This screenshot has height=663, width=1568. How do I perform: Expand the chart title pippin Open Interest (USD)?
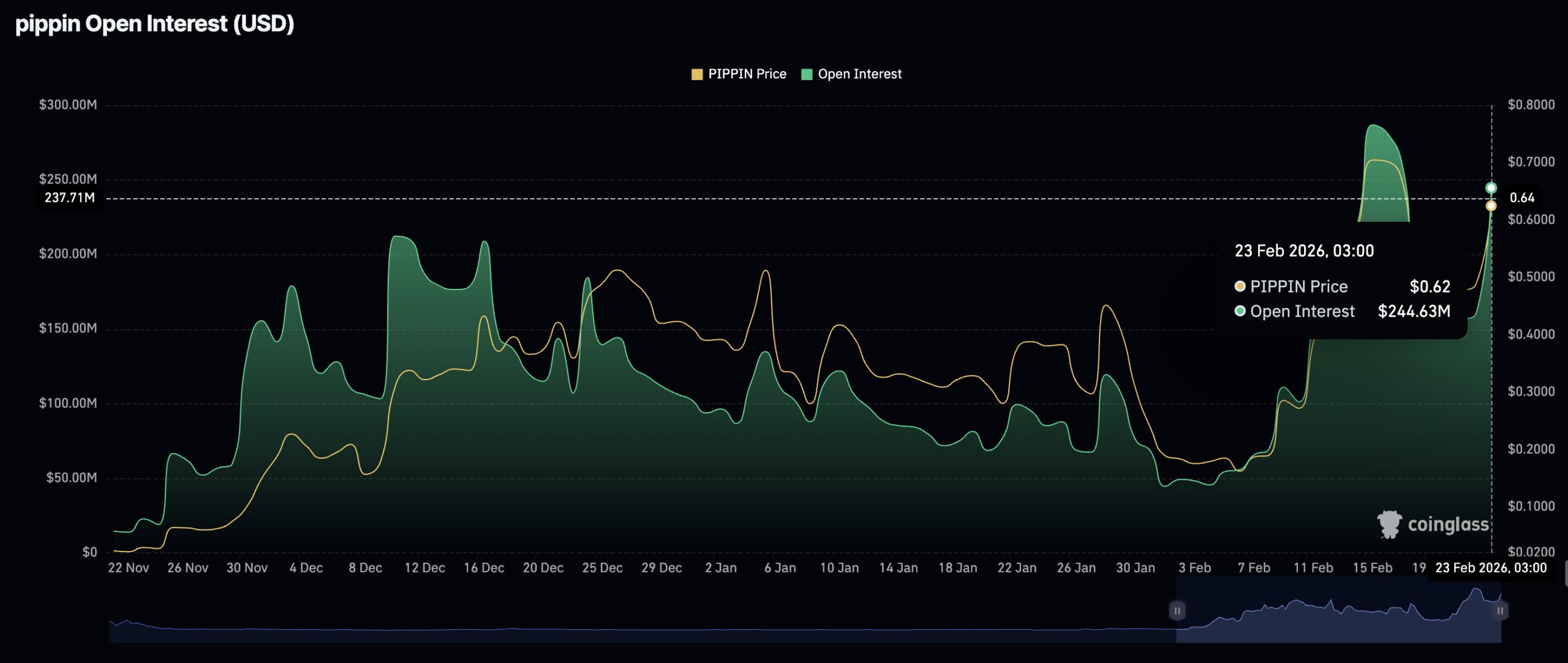coord(154,24)
